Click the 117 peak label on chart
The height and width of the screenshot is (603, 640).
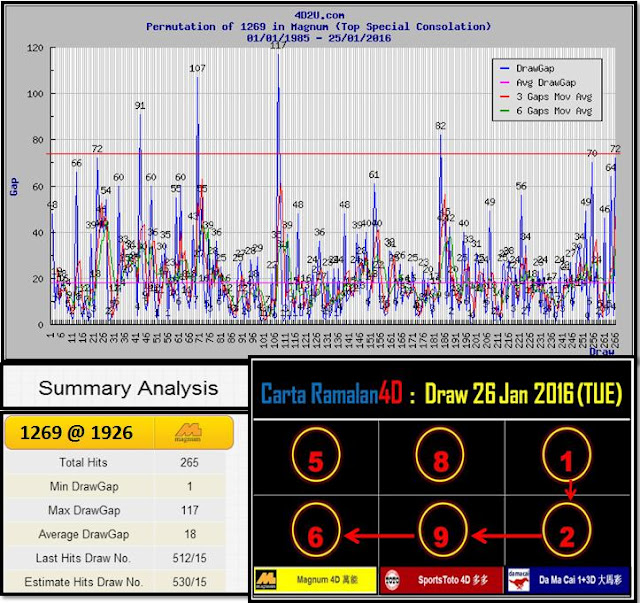[x=278, y=46]
